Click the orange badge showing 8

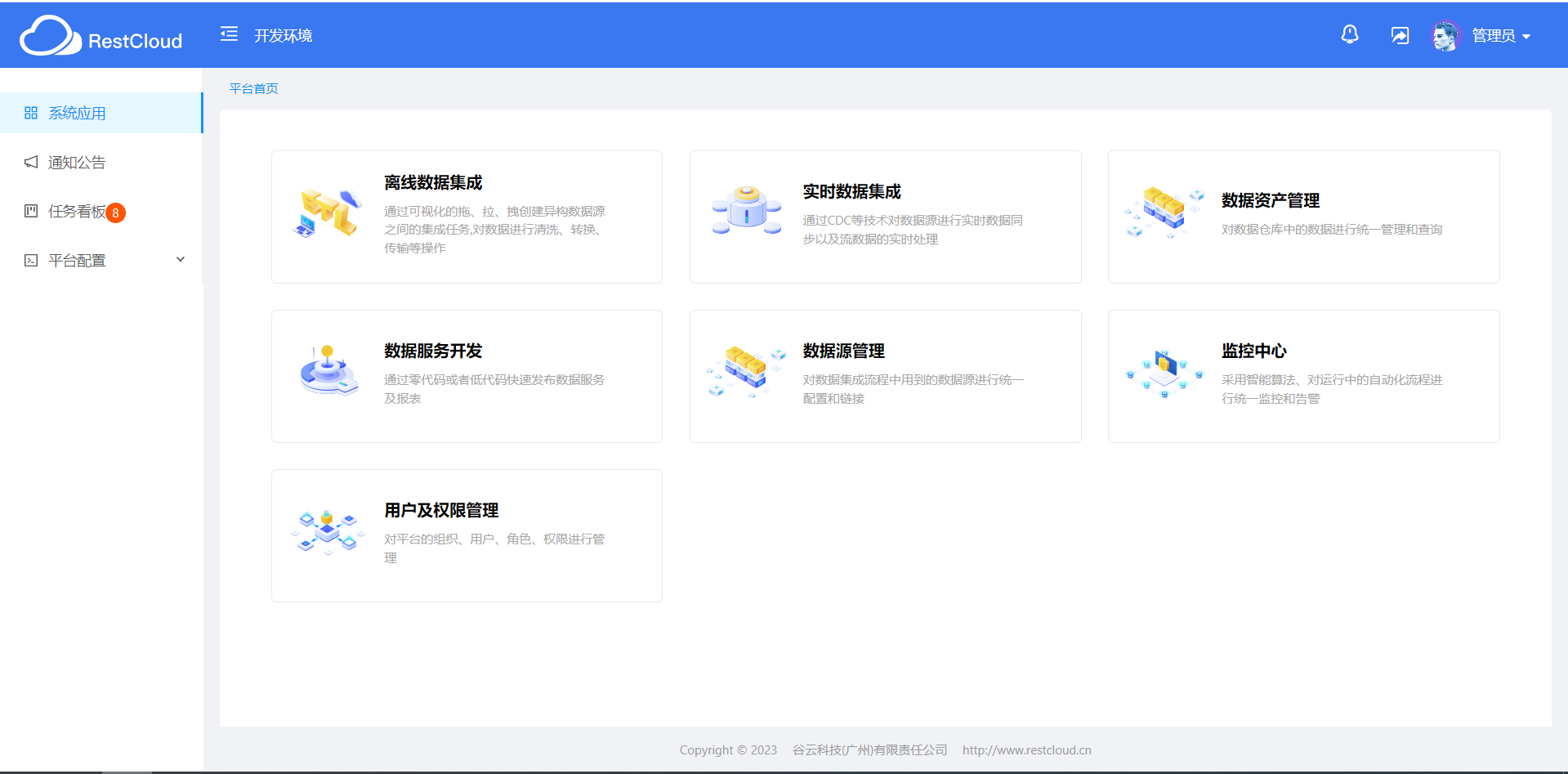[115, 213]
